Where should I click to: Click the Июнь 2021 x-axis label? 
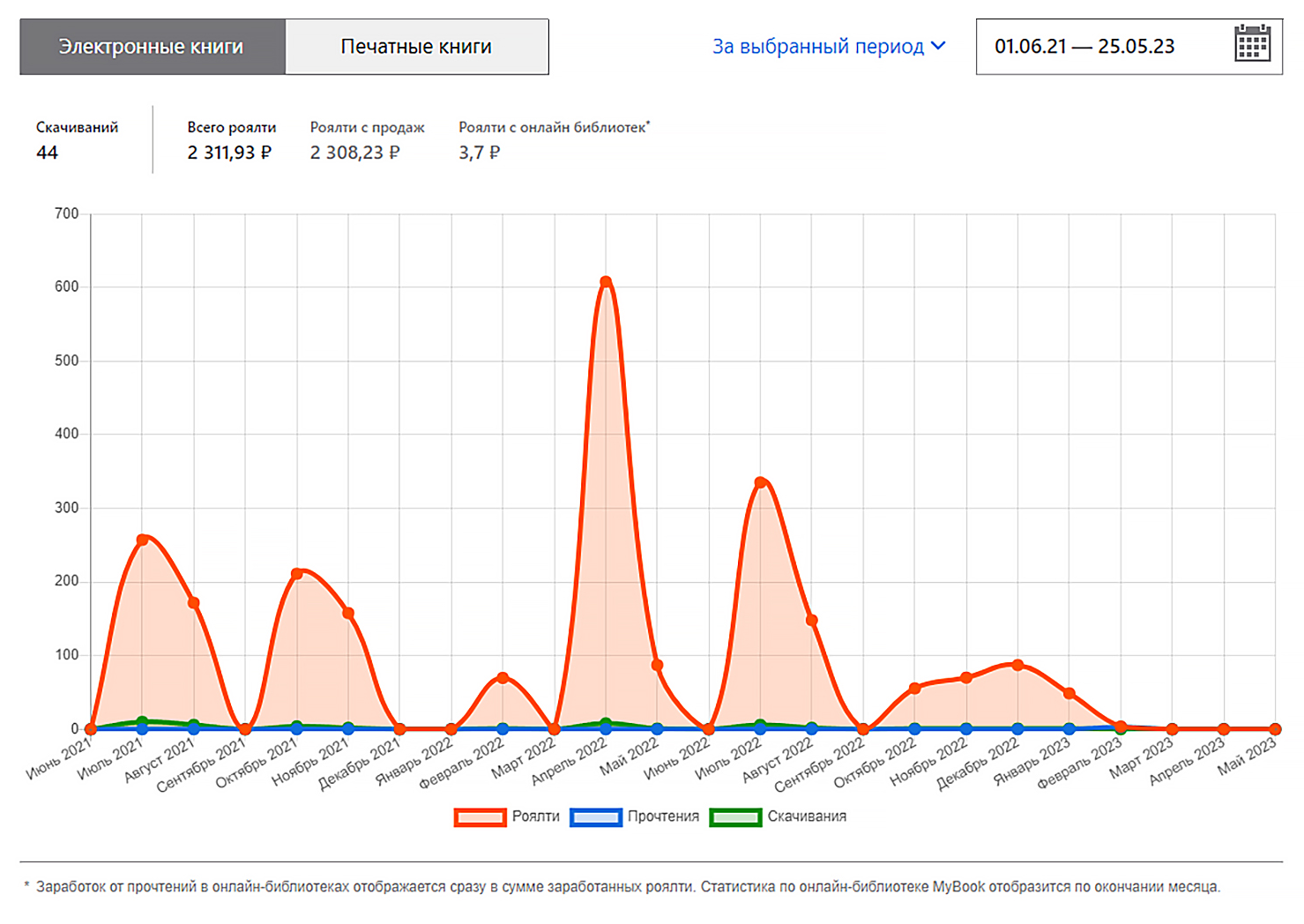point(60,758)
